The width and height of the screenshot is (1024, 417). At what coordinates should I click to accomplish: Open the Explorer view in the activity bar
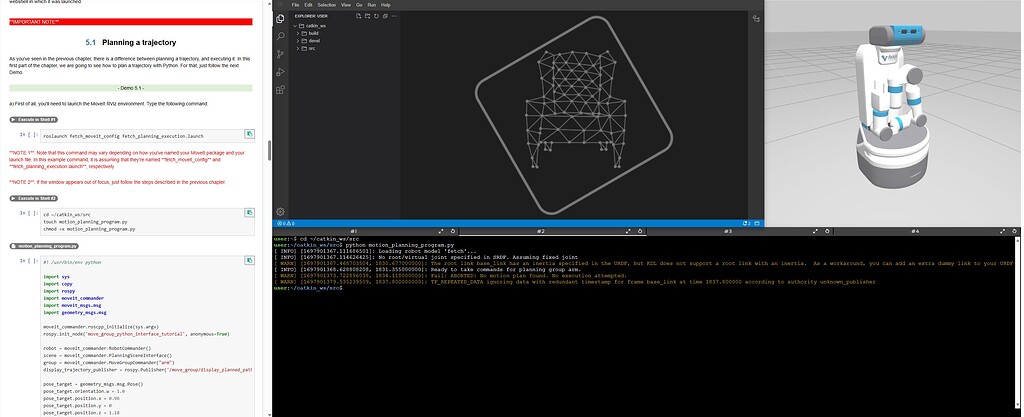click(280, 19)
